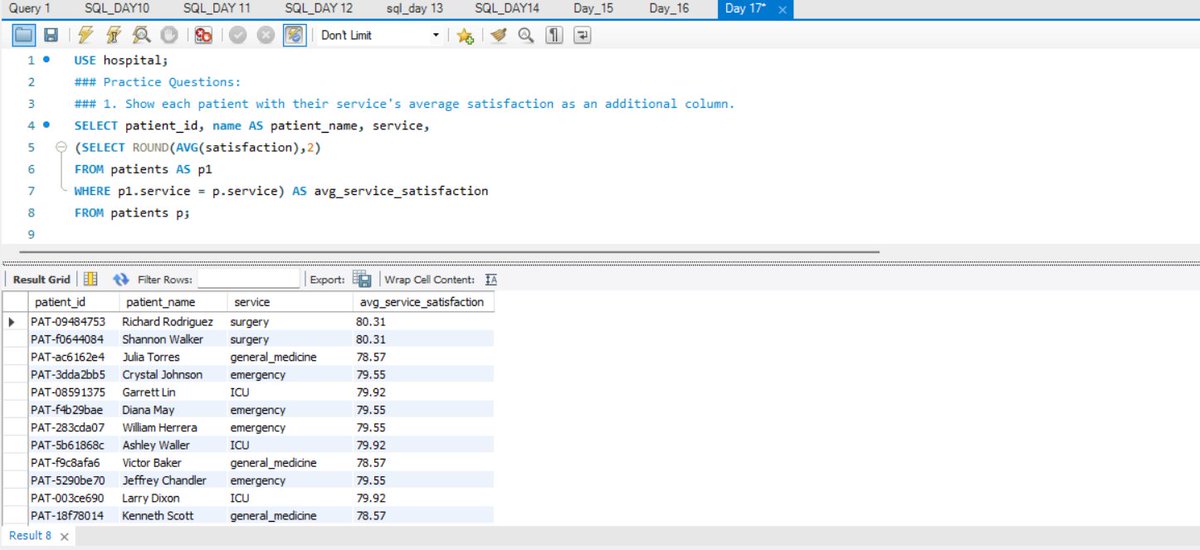Open find panel magnifier icon

(x=526, y=35)
